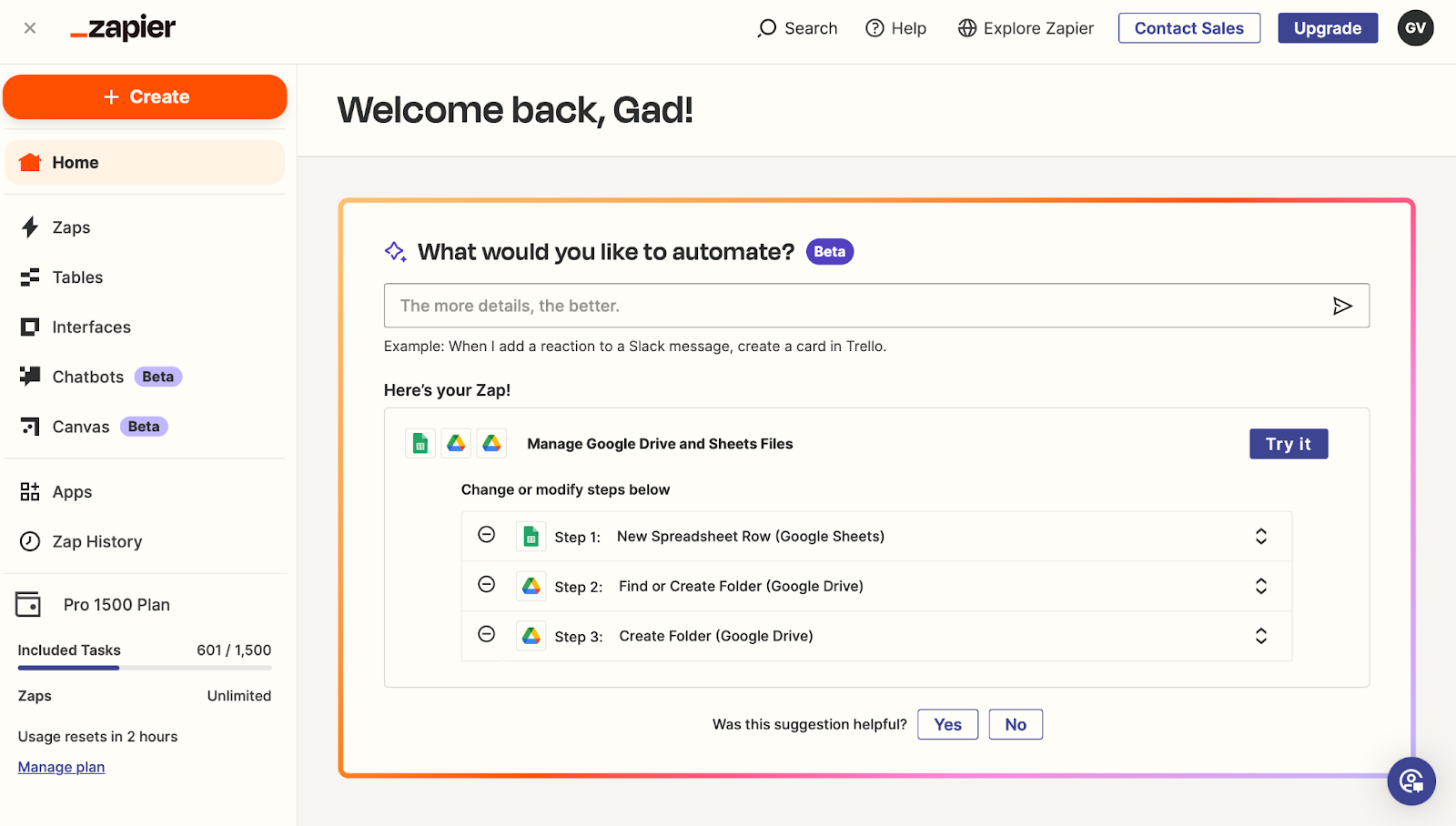
Task: Click Beta badge next to automate heading
Action: coord(830,252)
